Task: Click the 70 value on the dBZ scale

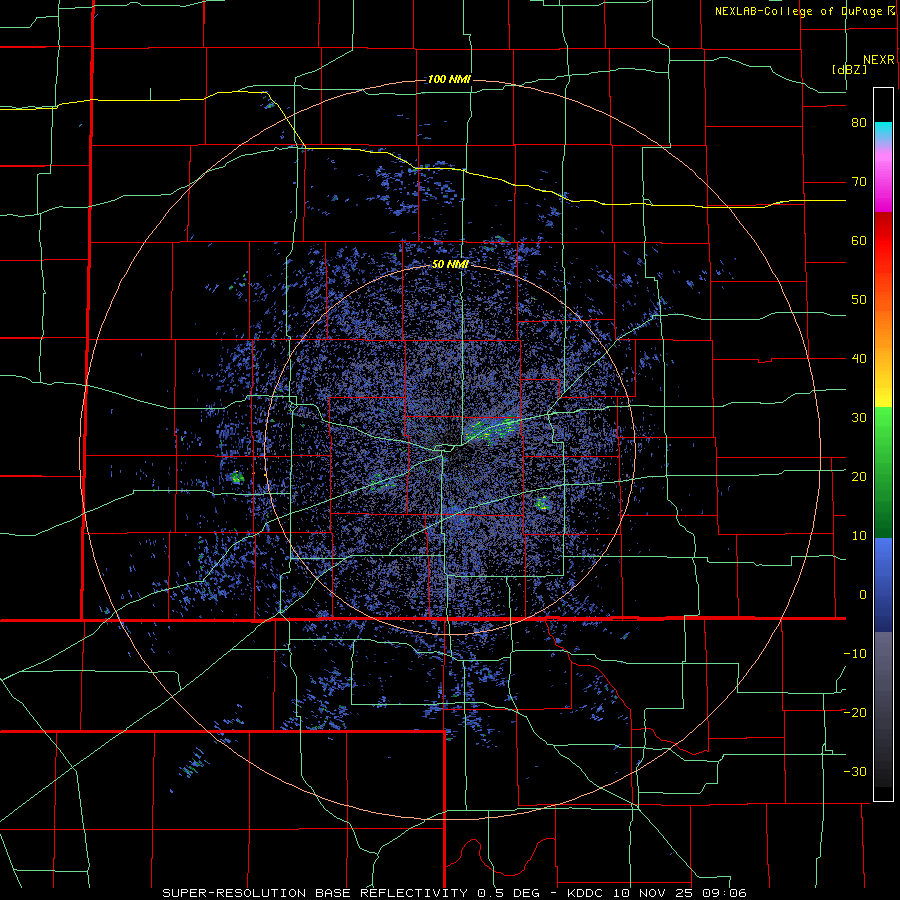Action: click(x=859, y=182)
